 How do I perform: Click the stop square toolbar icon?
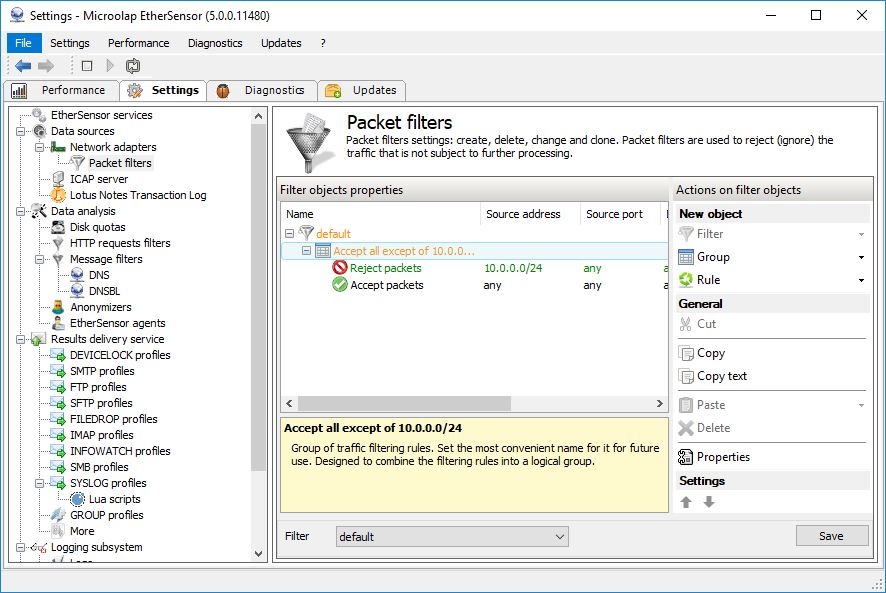[87, 66]
